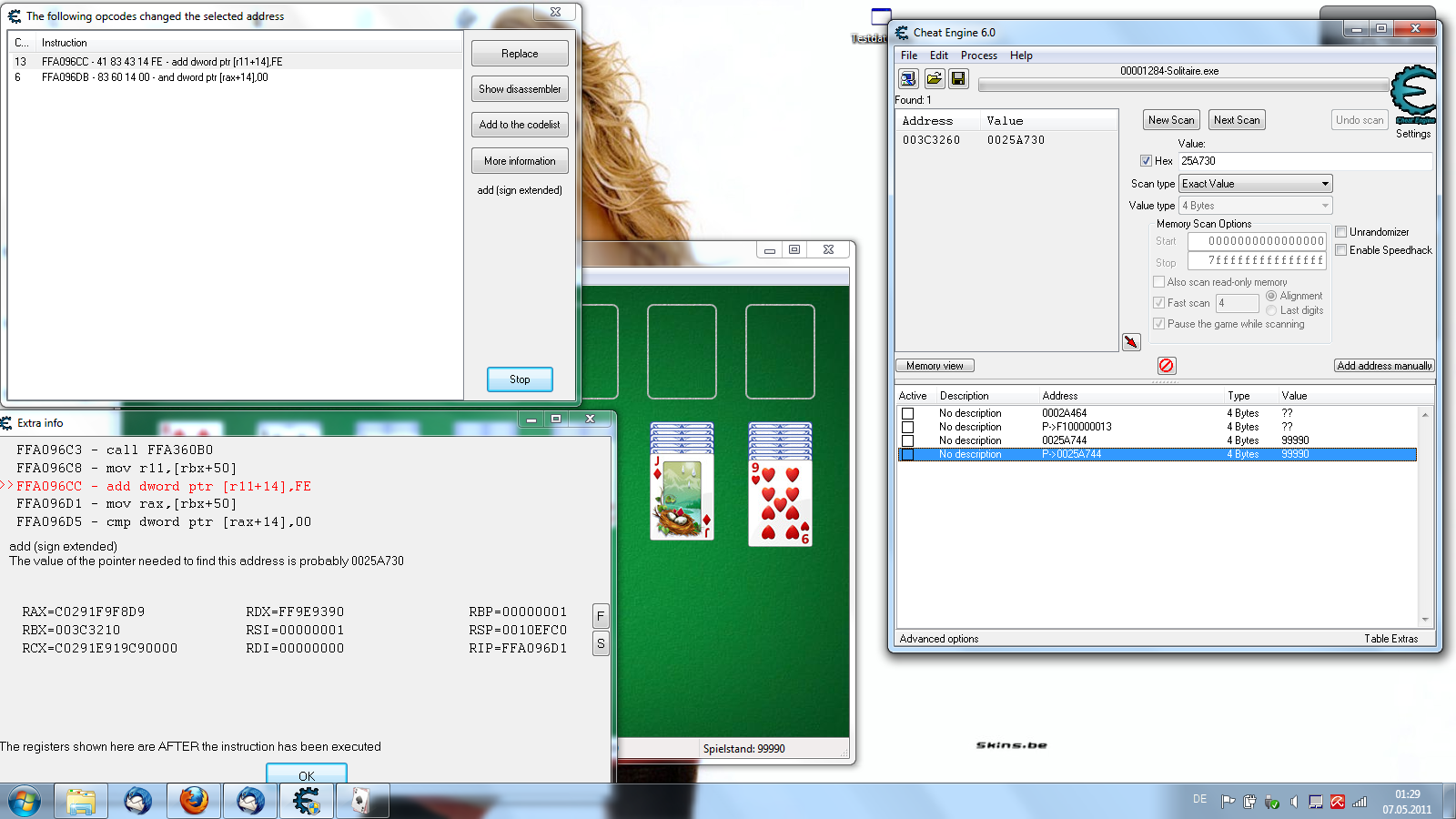Enable the Unrandomizer checkbox

[x=1341, y=232]
